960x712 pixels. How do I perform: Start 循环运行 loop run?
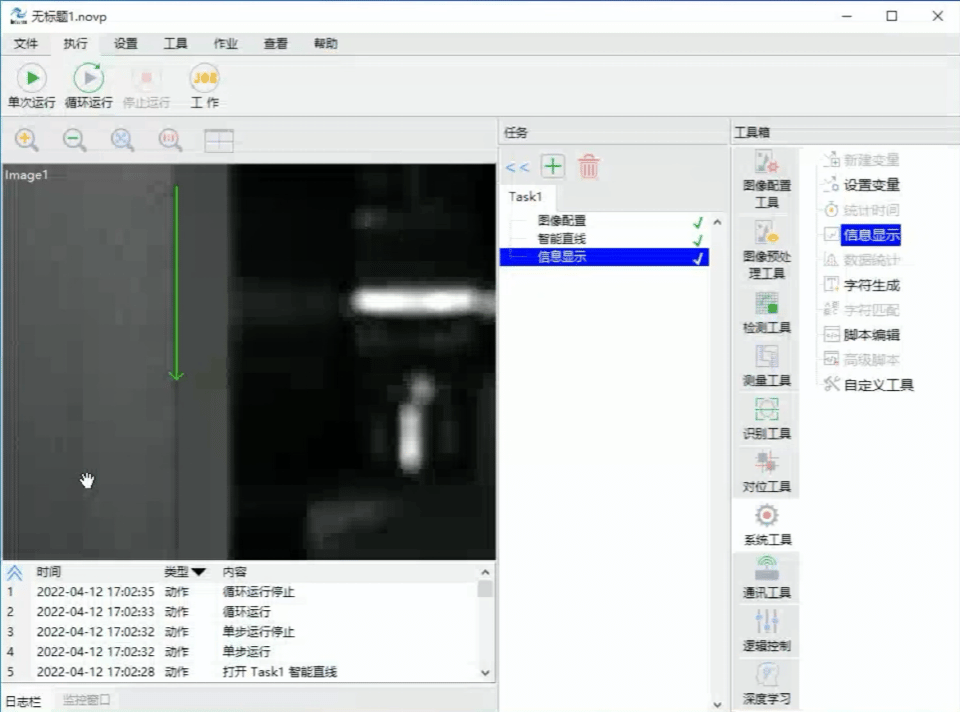[88, 78]
